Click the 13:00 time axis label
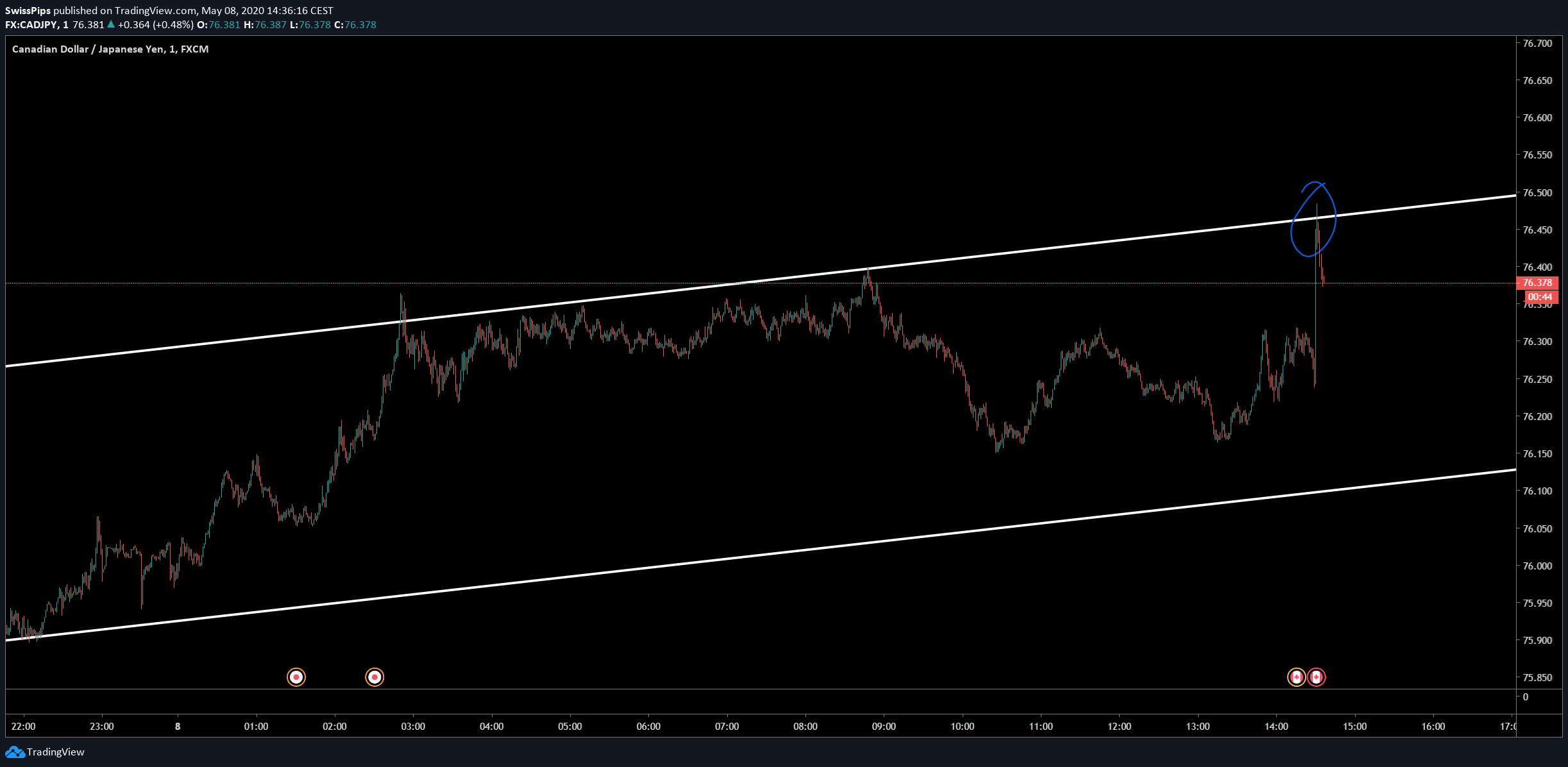 coord(1198,726)
